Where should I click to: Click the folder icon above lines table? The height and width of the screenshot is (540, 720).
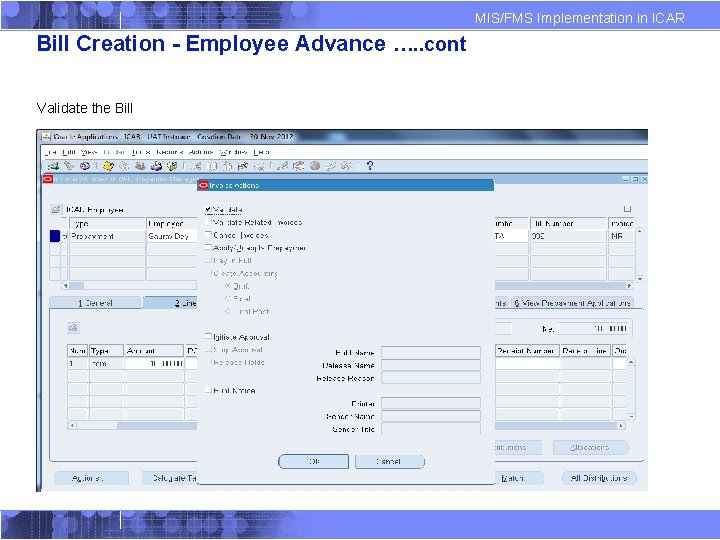click(73, 327)
